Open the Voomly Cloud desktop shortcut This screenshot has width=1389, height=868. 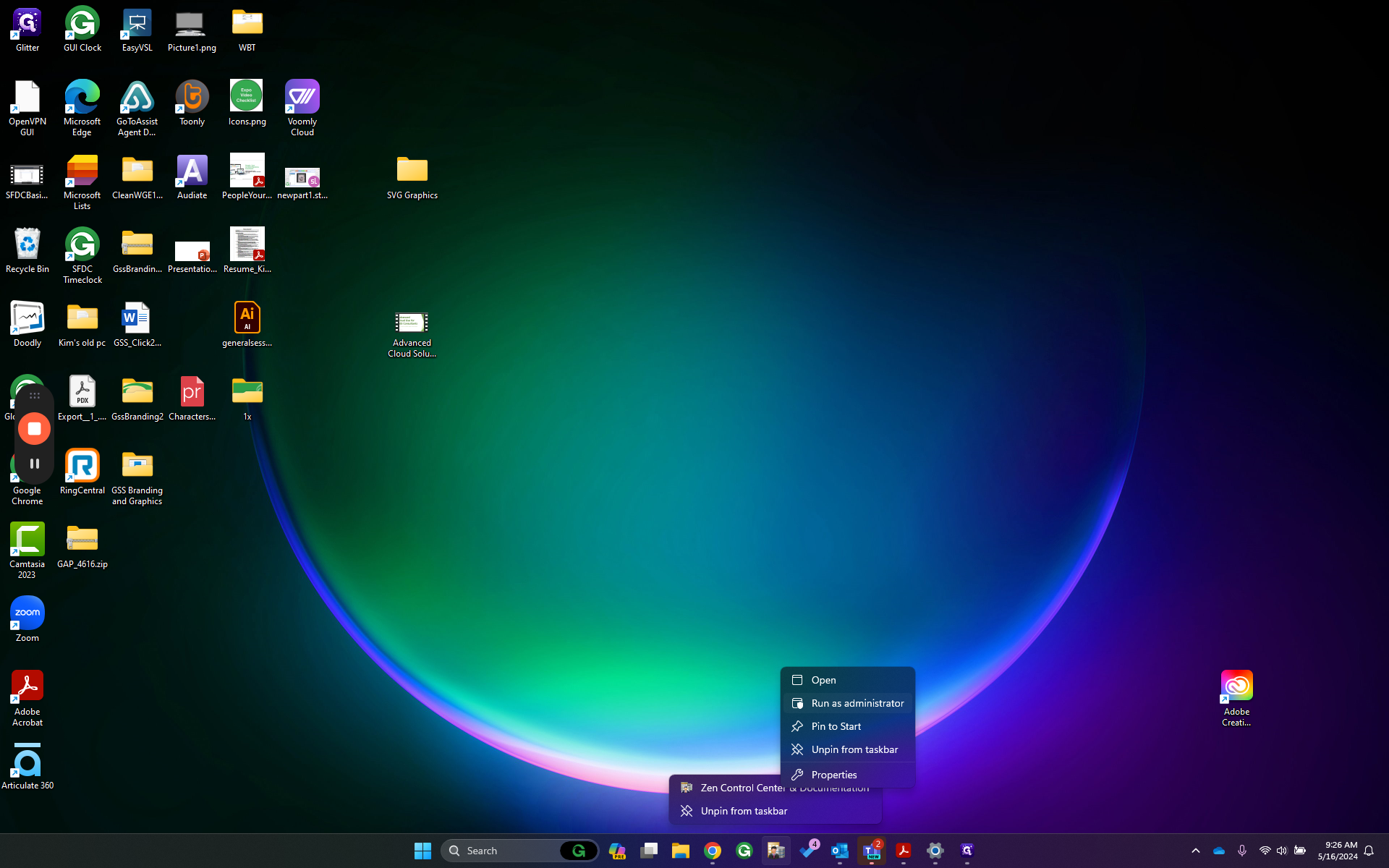click(302, 109)
